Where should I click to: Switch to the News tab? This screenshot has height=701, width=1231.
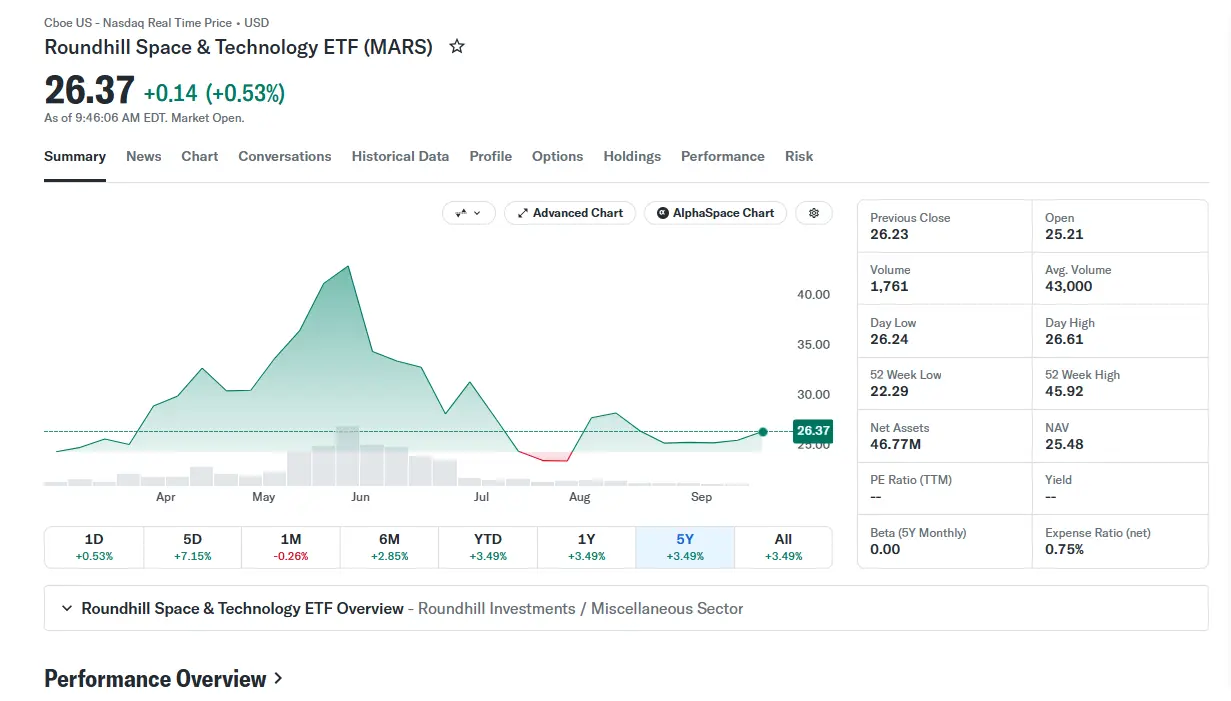point(144,157)
